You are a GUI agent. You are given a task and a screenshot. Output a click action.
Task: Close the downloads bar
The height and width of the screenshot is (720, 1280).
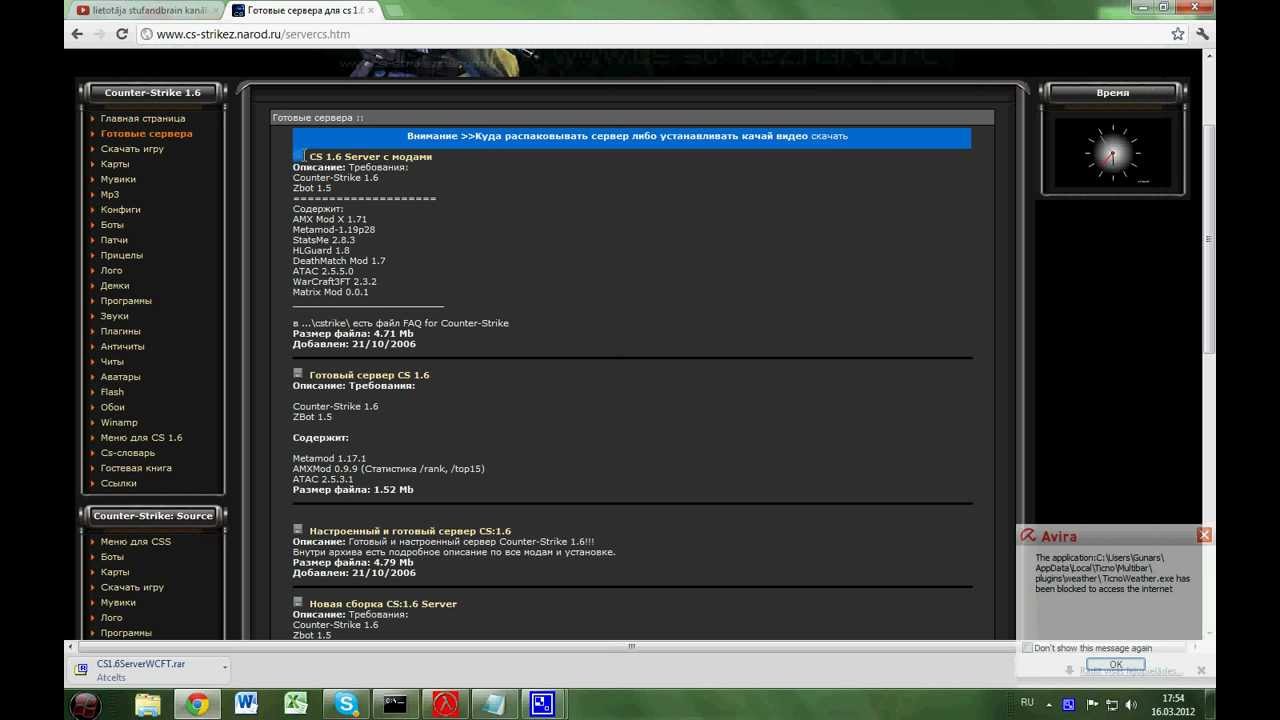1201,670
